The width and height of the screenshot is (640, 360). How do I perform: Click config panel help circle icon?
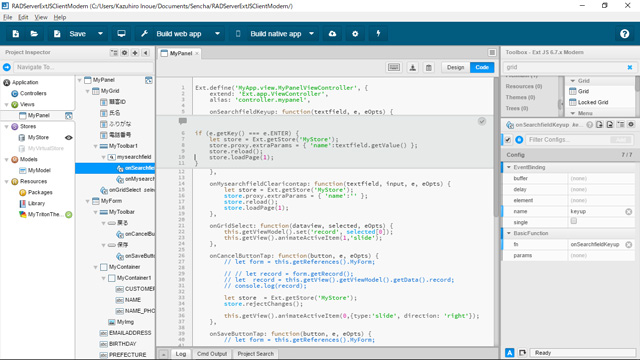[x=589, y=125]
